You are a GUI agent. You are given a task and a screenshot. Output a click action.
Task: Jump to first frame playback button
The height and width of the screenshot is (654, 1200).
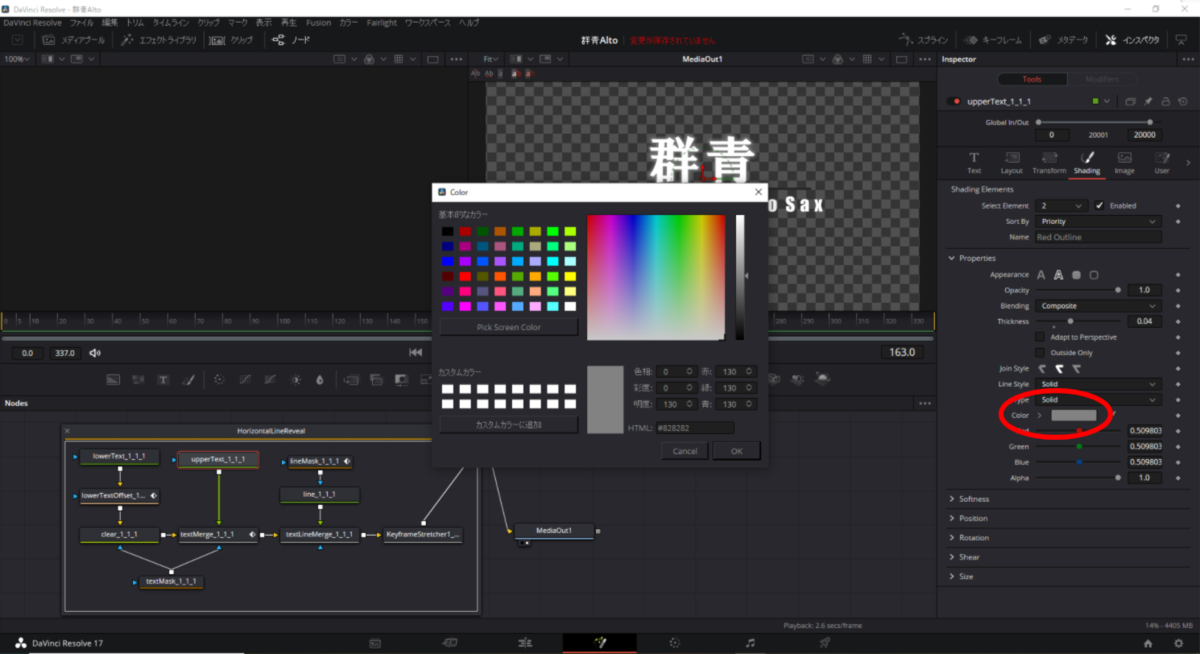(x=416, y=352)
